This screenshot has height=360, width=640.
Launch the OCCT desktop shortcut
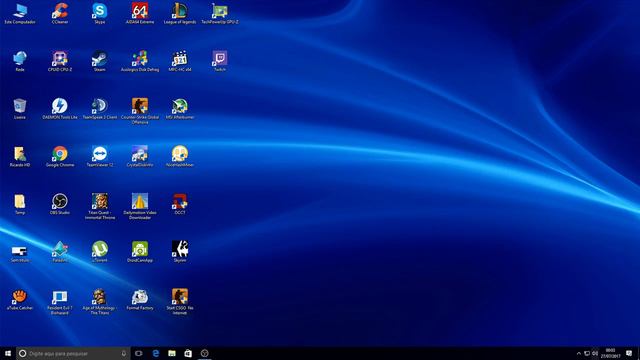(180, 204)
